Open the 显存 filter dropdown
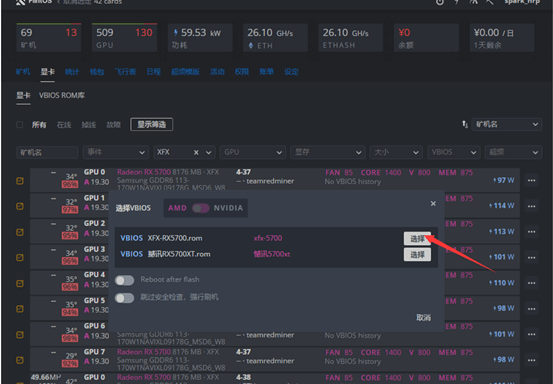Image resolution: width=553 pixels, height=384 pixels. [328, 152]
